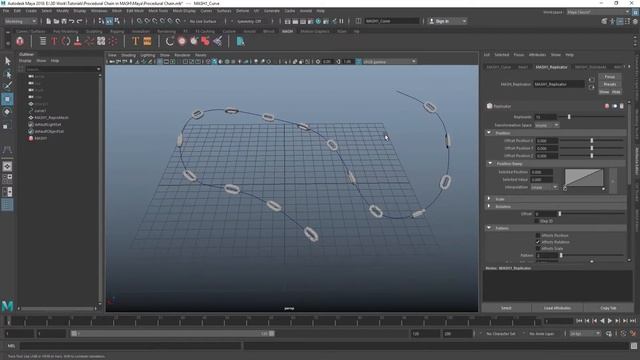Collapse the Position Ramp section
Screen dimensions: 640x360
490,163
